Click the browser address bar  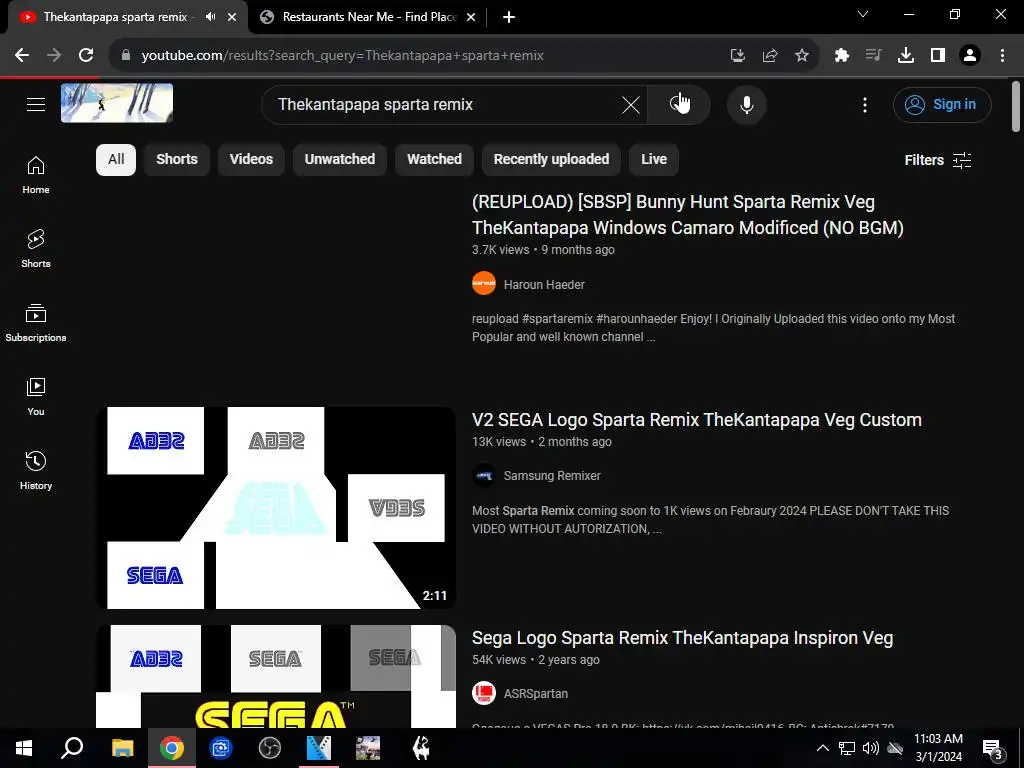(x=418, y=56)
